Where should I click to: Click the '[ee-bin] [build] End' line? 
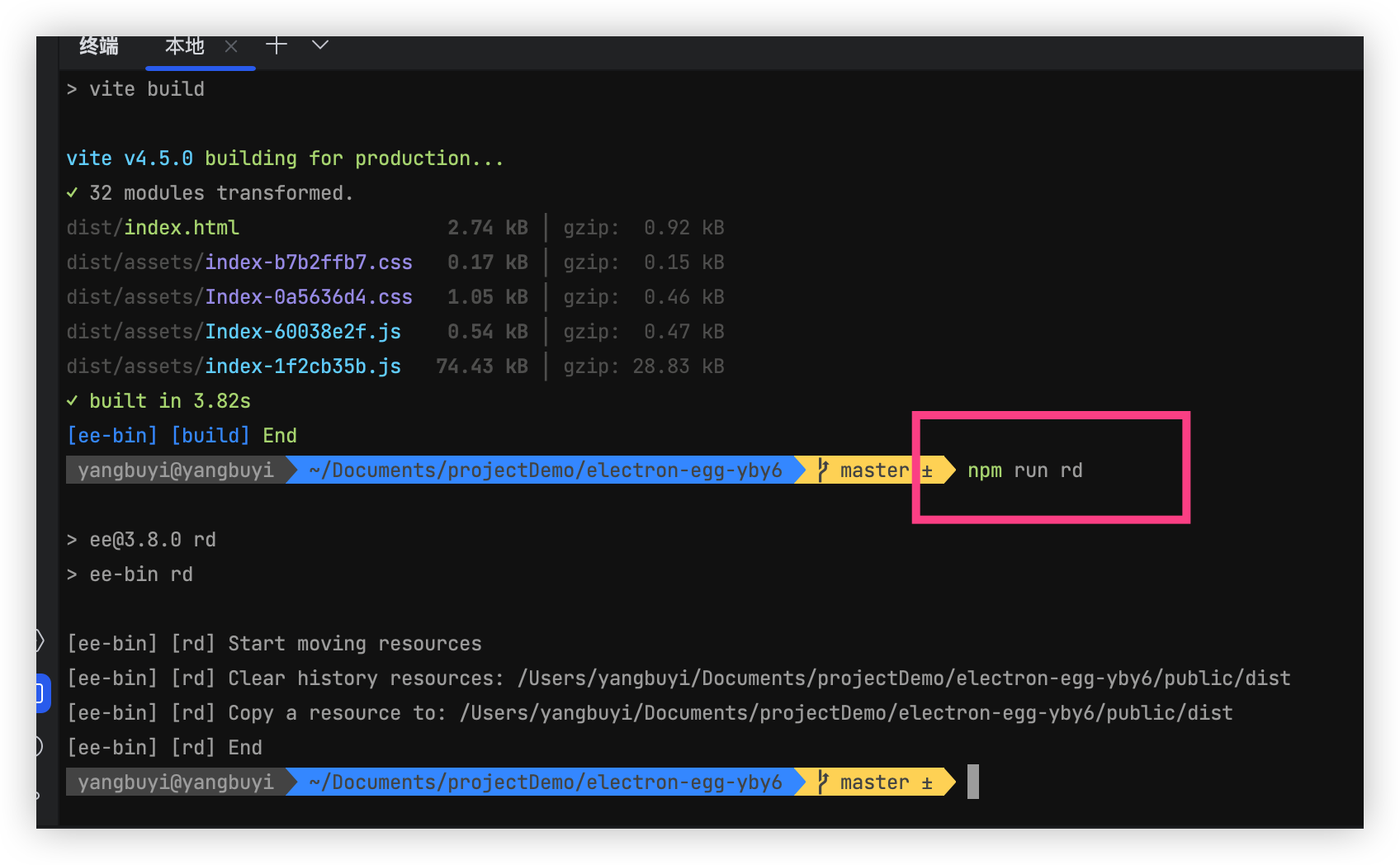pyautogui.click(x=182, y=436)
